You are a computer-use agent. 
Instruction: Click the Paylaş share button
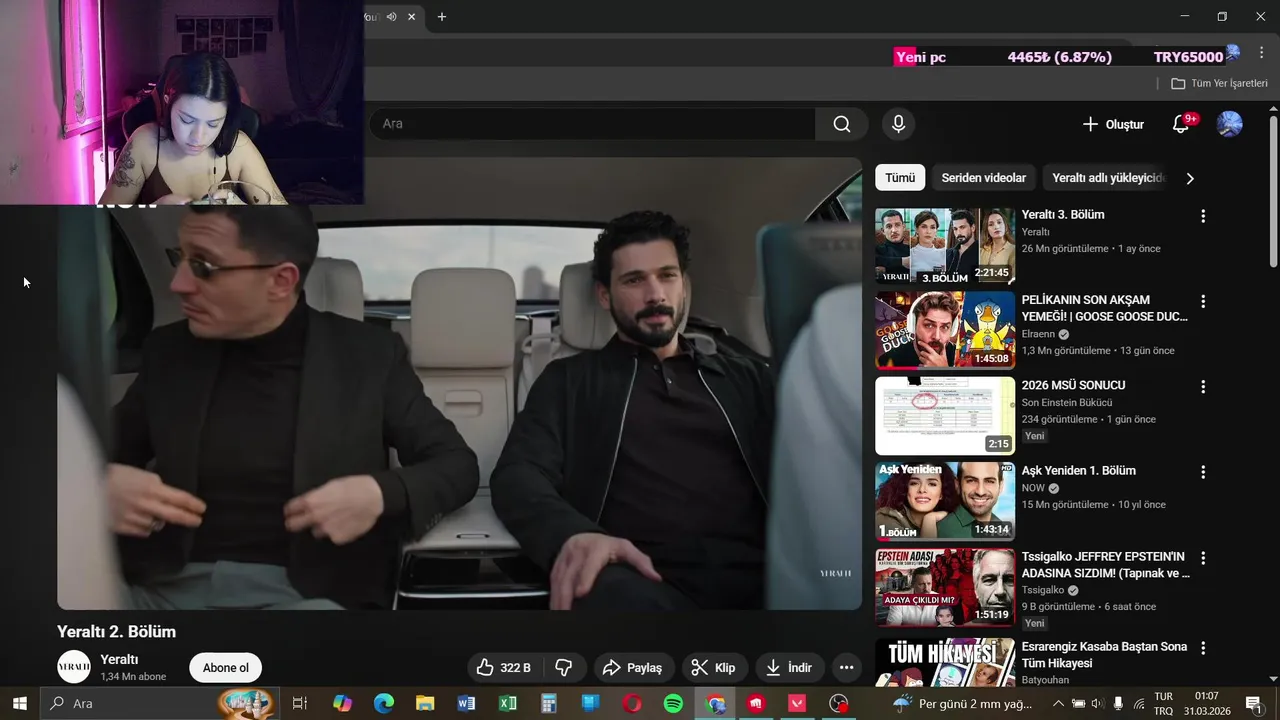[x=633, y=668]
